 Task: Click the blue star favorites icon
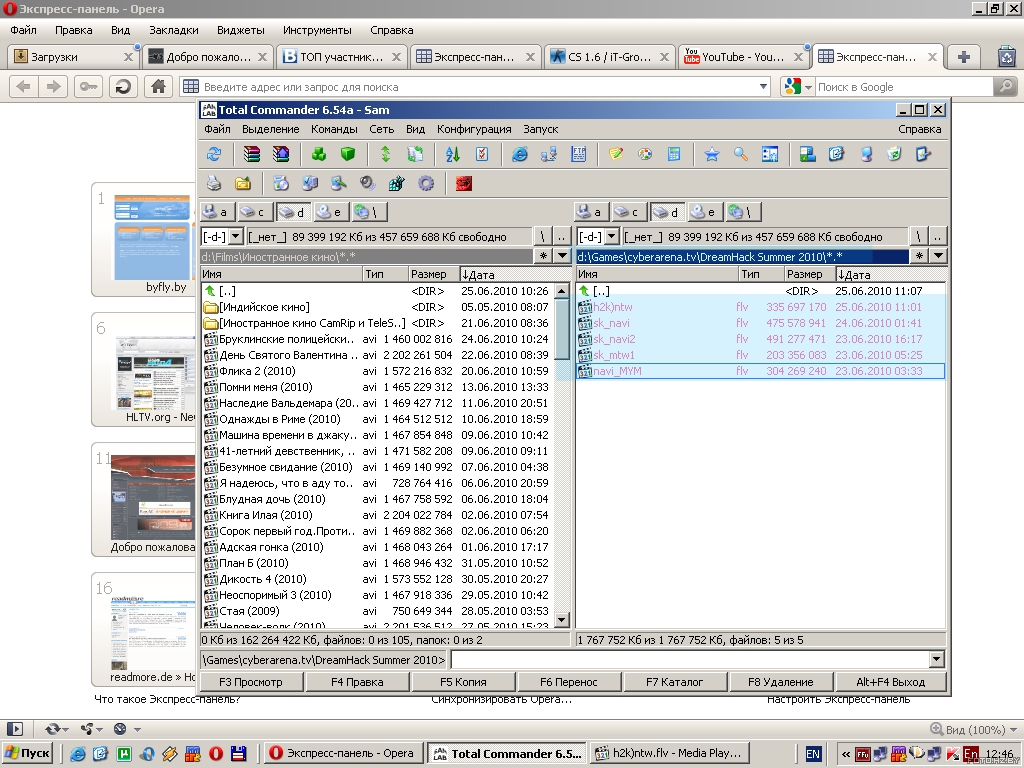click(x=712, y=154)
